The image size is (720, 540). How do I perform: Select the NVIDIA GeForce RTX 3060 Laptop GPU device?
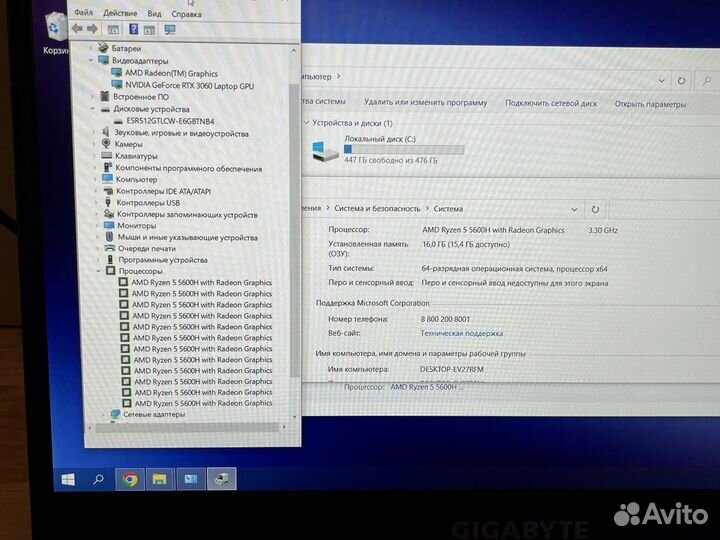point(189,86)
